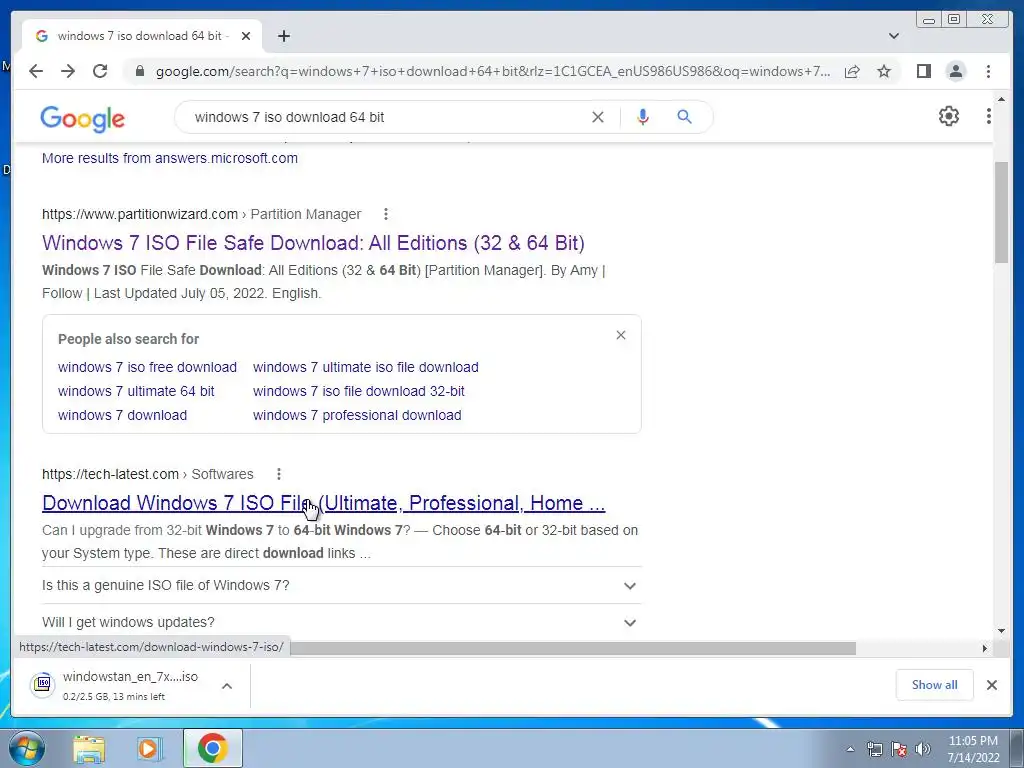The width and height of the screenshot is (1024, 768).
Task: Open the partitionwizard.com result options dots
Action: click(385, 214)
